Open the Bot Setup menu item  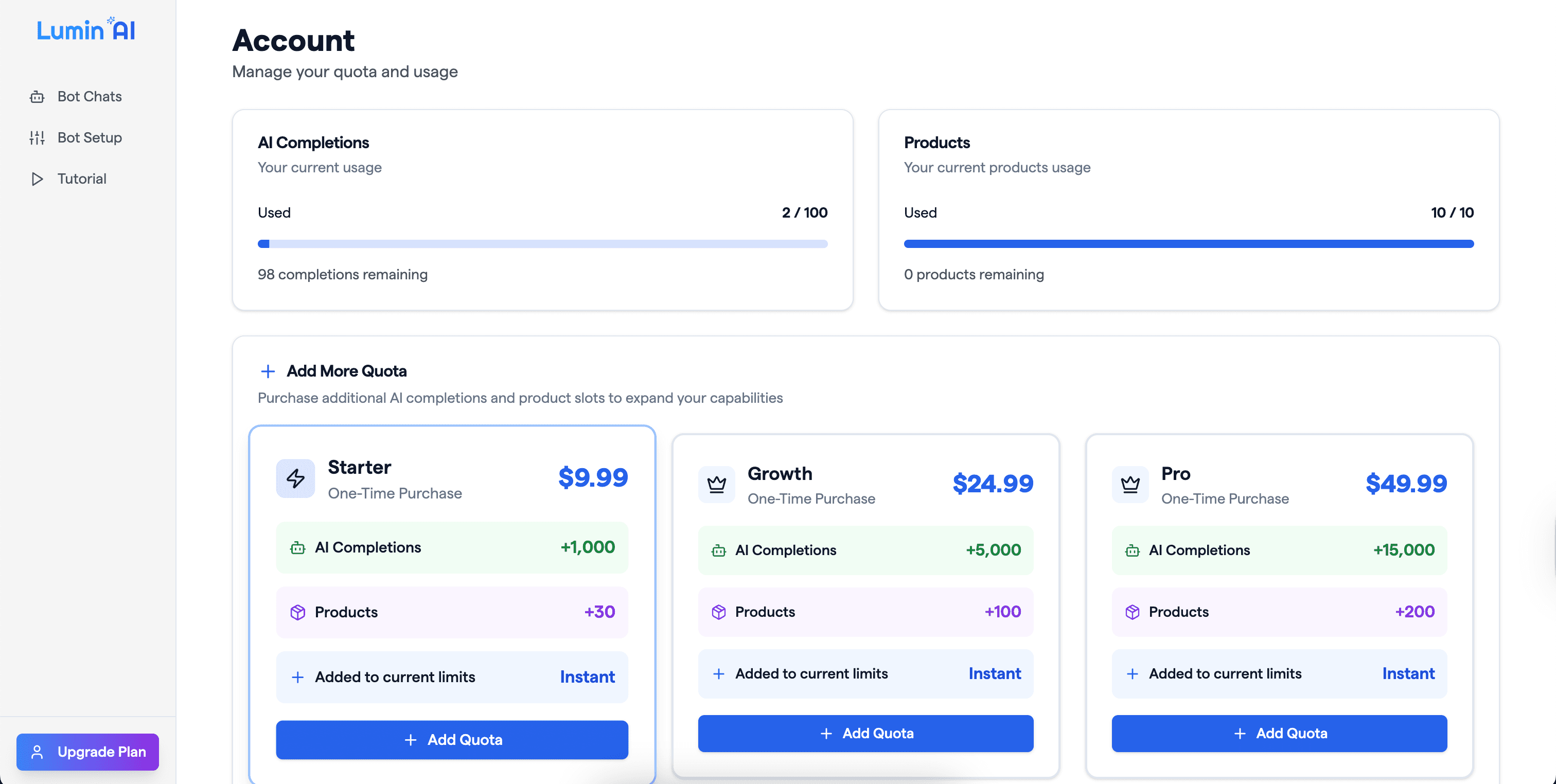[90, 138]
